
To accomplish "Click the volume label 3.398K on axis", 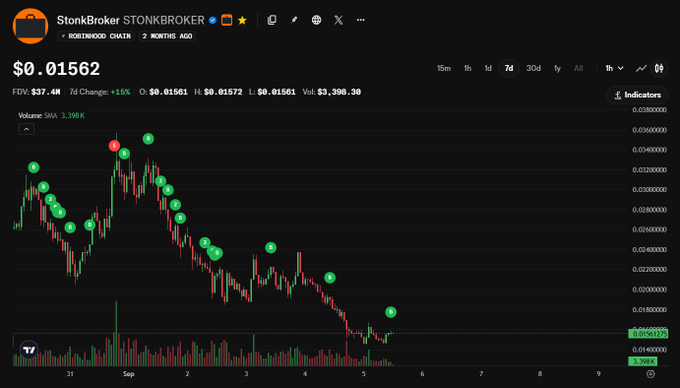I will coord(643,361).
